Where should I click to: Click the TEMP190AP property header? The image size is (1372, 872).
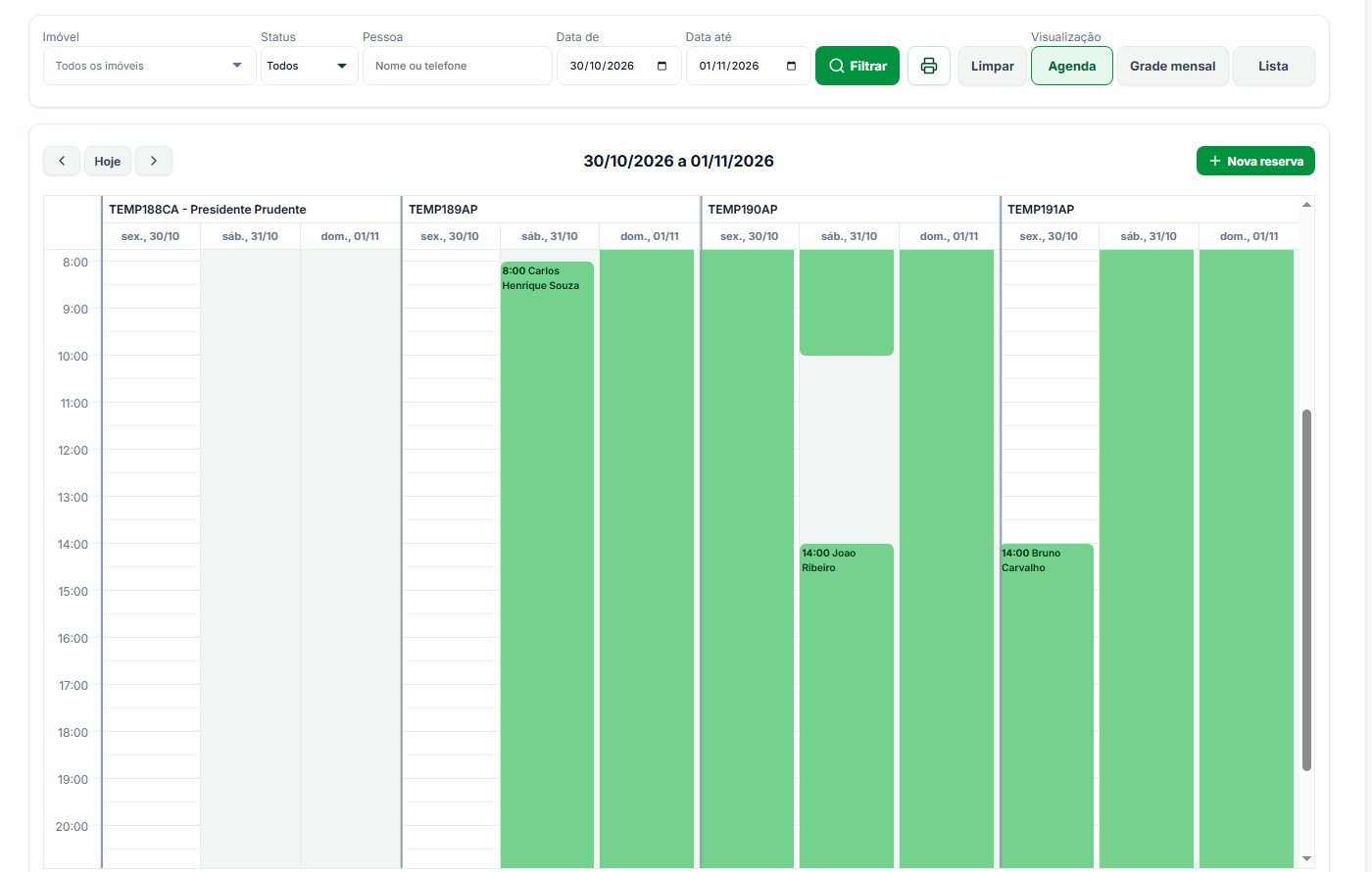743,210
